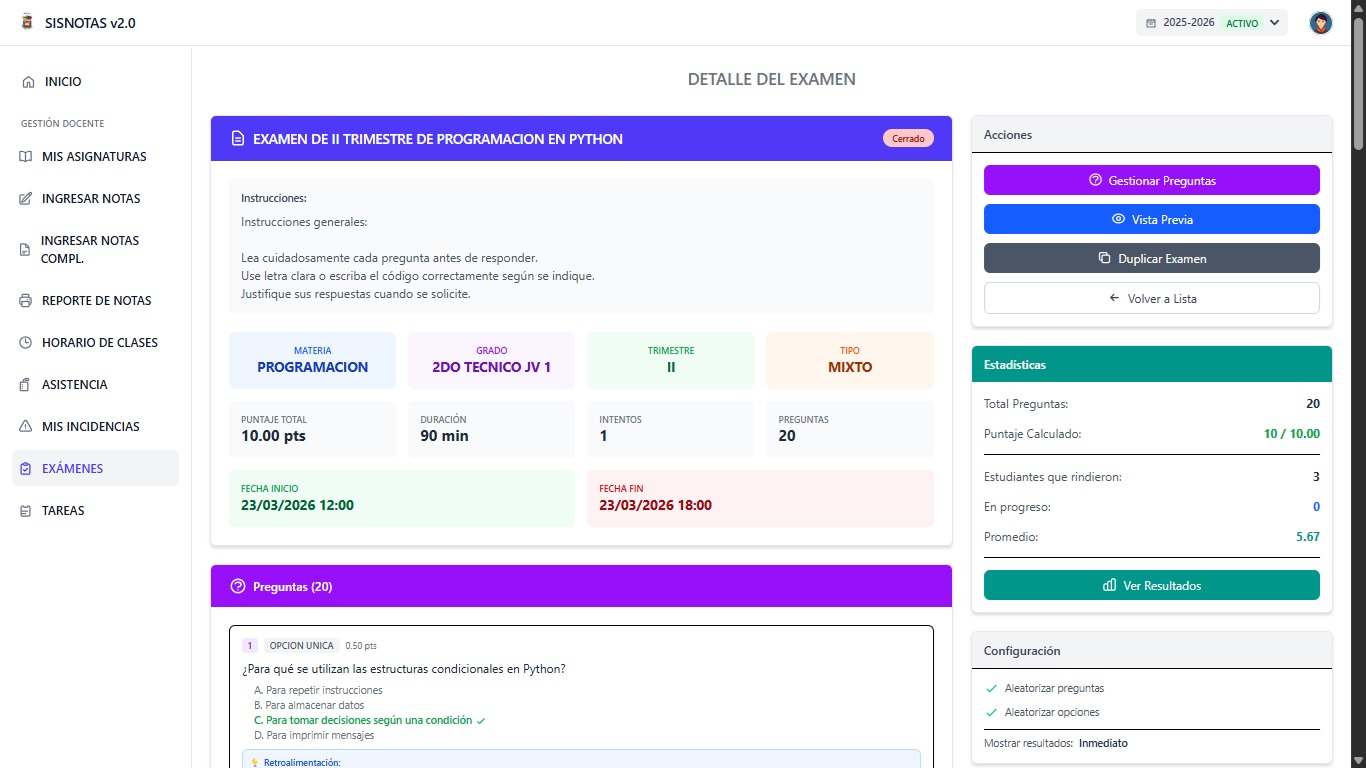Click the ACTIVO status label
The height and width of the screenshot is (768, 1366).
tap(1242, 23)
